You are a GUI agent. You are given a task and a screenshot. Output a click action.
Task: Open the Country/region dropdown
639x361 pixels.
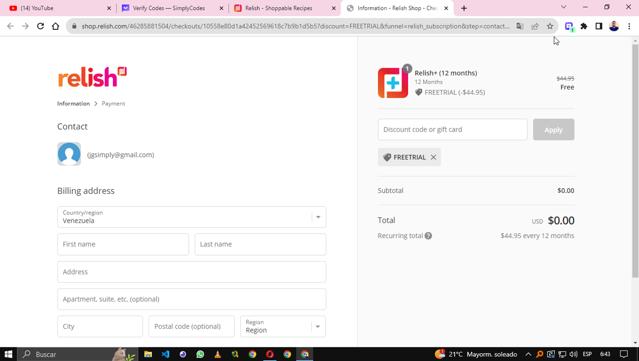(192, 217)
